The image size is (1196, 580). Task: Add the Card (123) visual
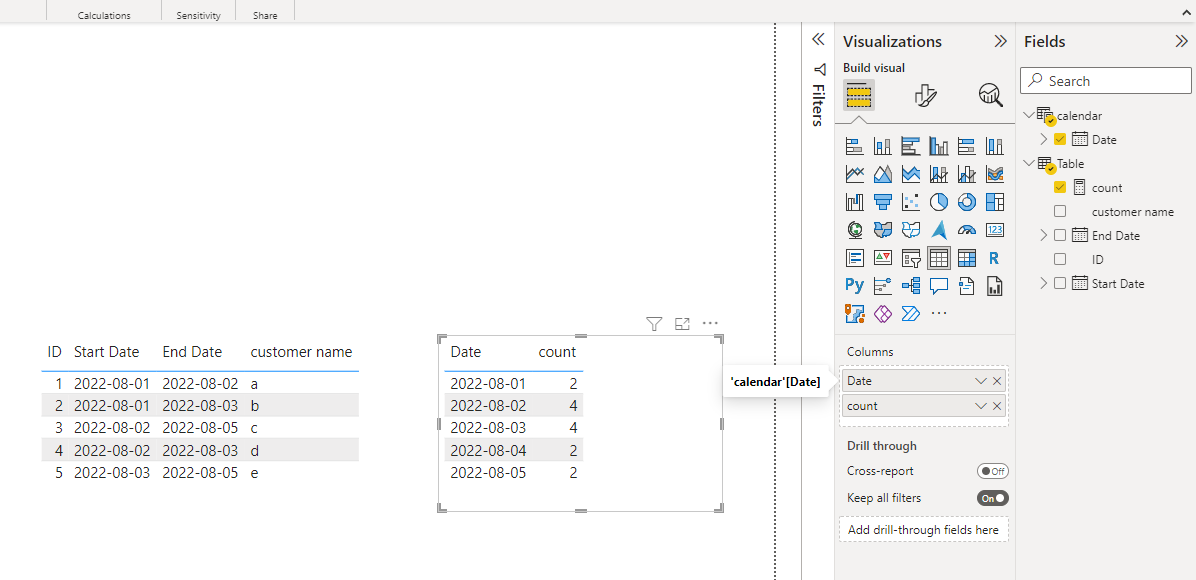[x=995, y=230]
